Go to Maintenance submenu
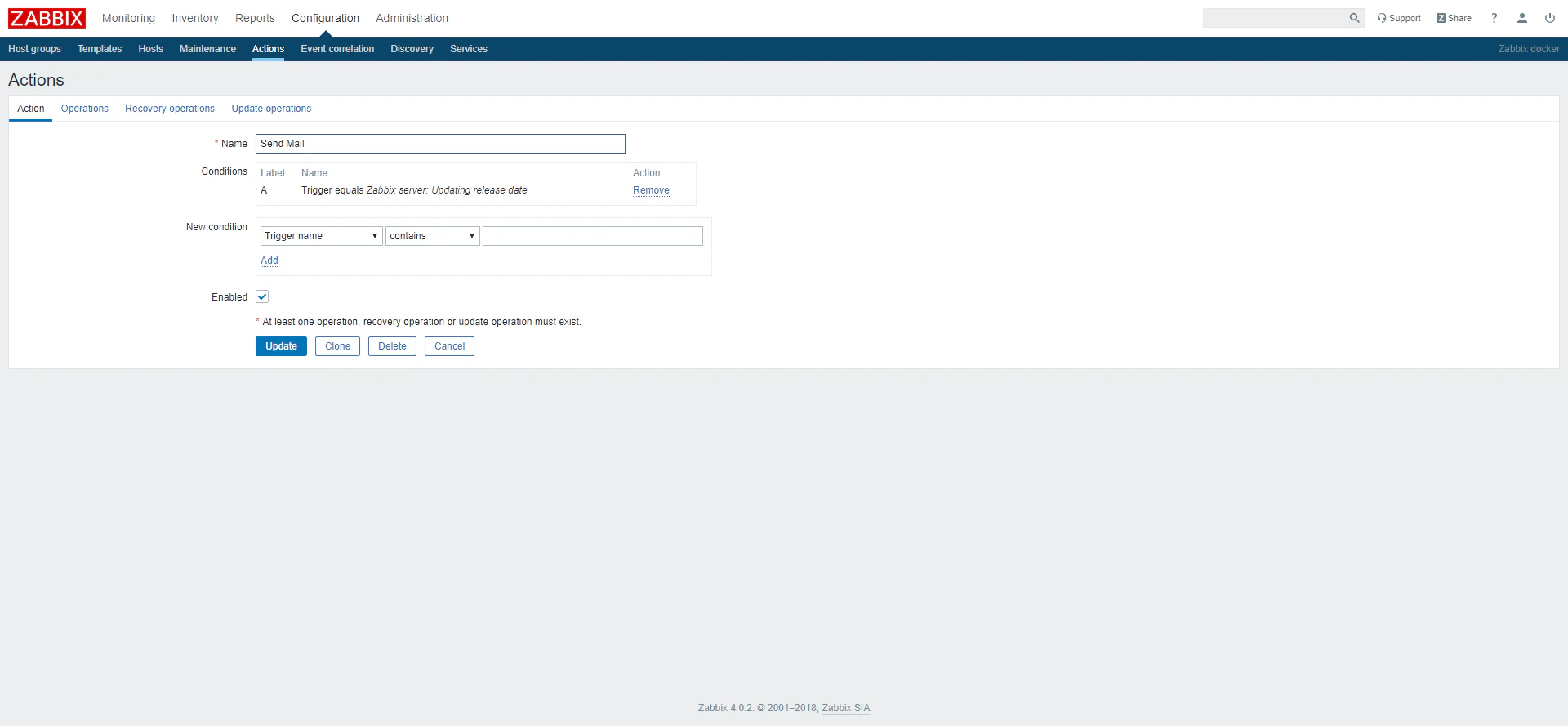 click(207, 49)
